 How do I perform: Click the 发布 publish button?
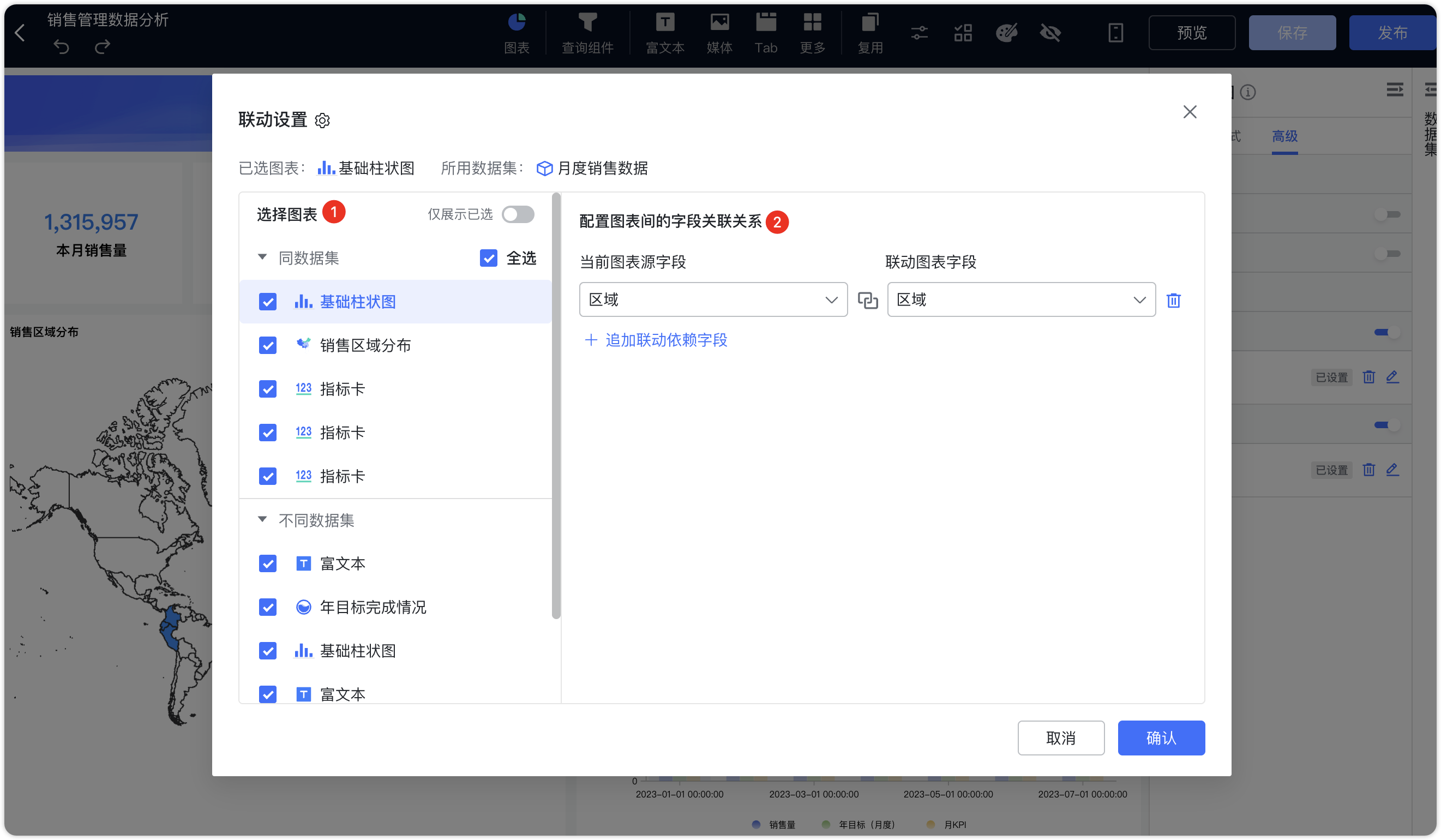pos(1392,33)
